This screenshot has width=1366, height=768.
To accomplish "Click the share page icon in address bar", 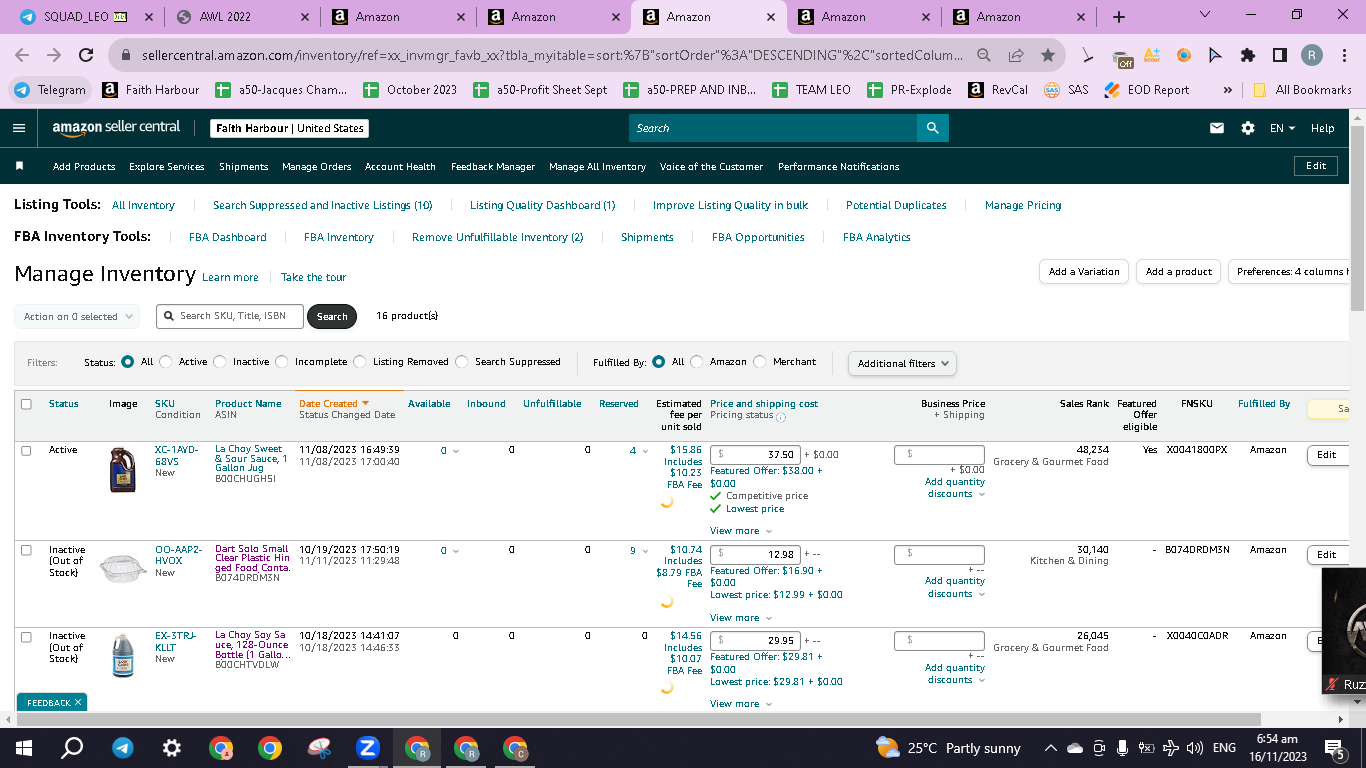I will (x=1016, y=55).
